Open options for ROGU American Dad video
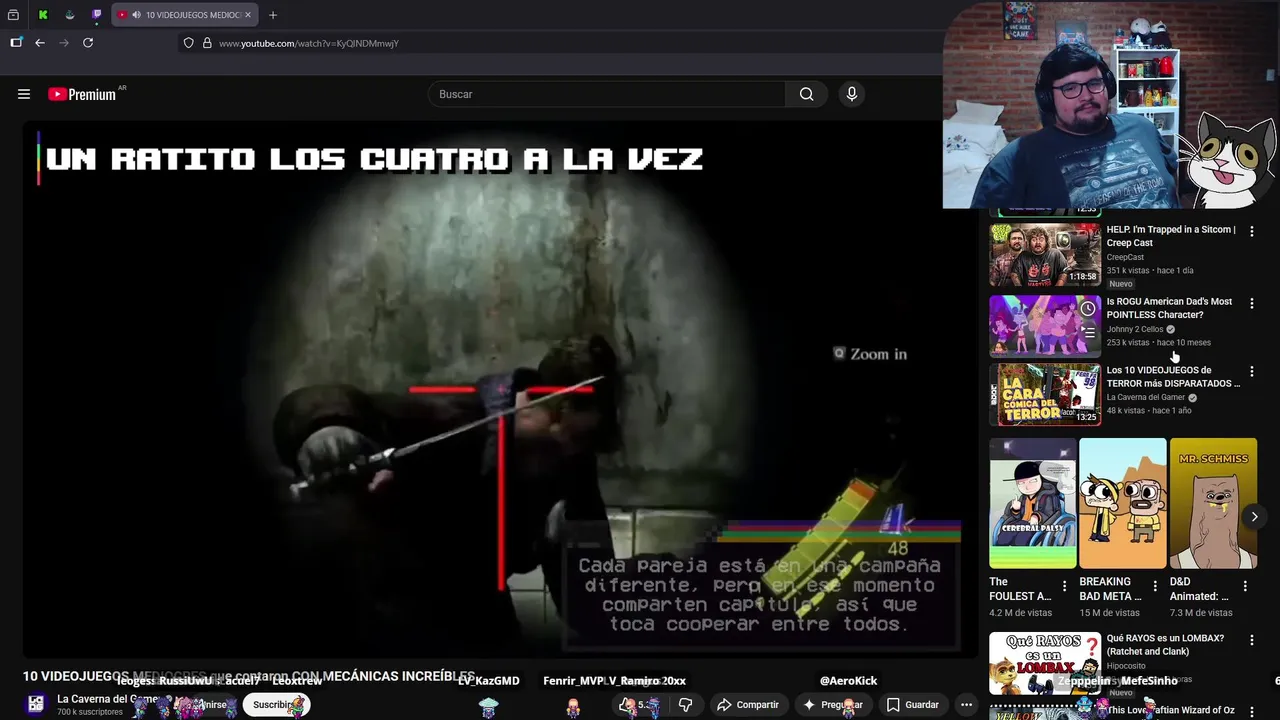 point(1251,303)
